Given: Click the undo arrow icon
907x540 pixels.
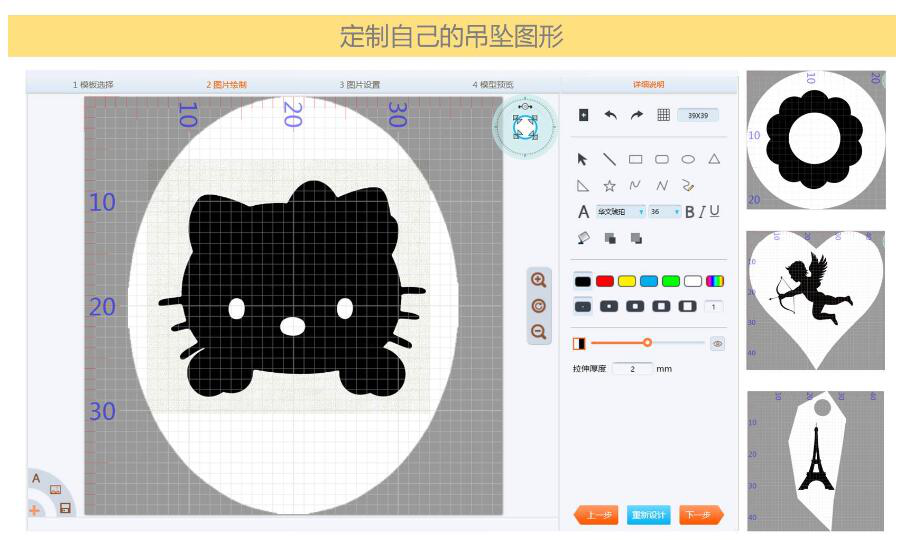Looking at the screenshot, I should [610, 115].
